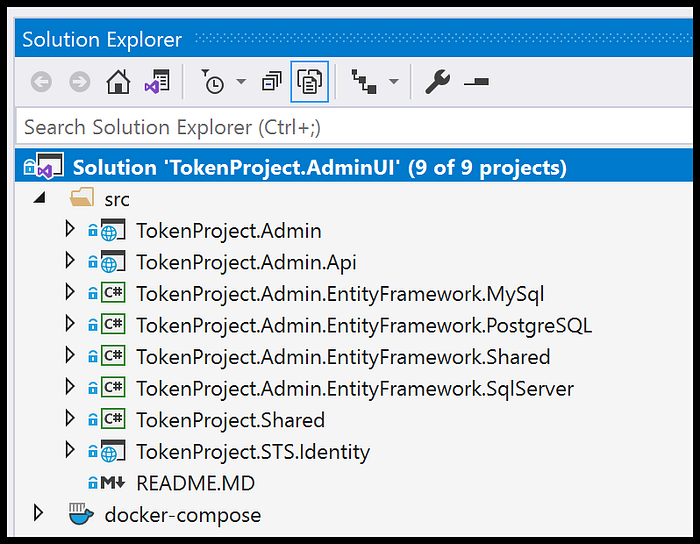Viewport: 700px width, 544px height.
Task: Expand TokenProject.Admin project
Action: click(x=70, y=229)
